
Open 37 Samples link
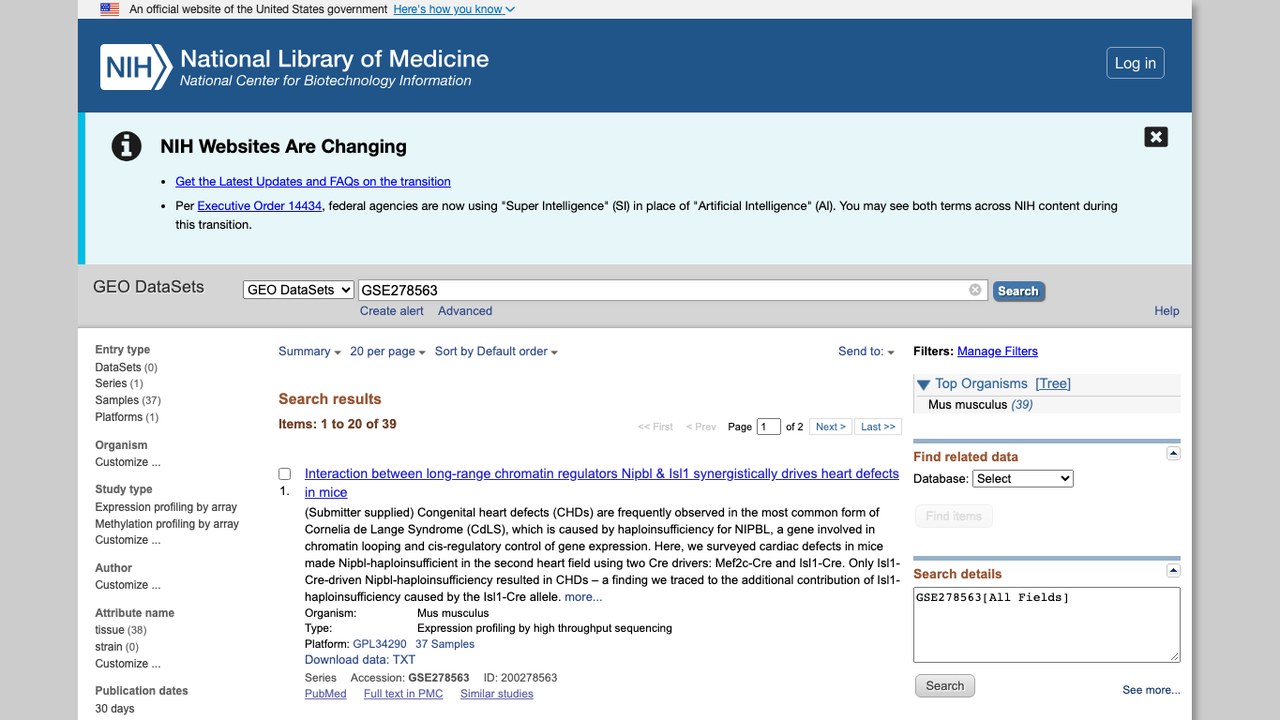(x=445, y=644)
